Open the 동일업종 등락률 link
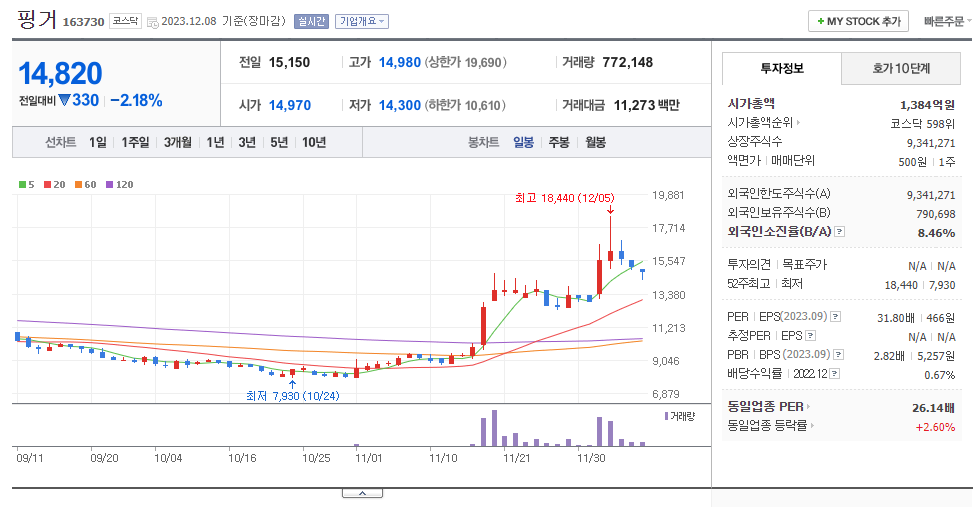977x507 pixels. 767,425
